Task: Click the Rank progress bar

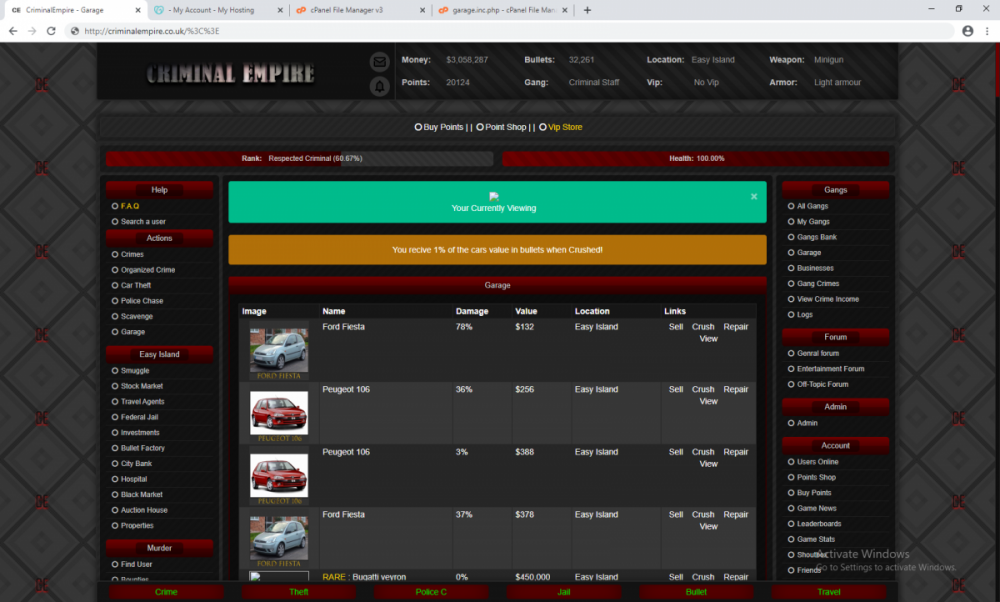Action: [300, 158]
